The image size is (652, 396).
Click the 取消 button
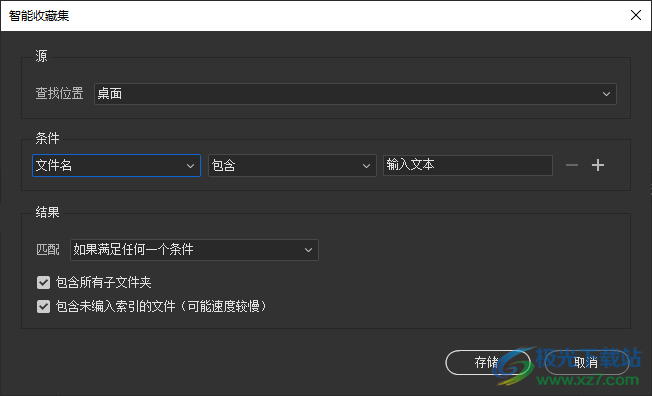pos(586,362)
